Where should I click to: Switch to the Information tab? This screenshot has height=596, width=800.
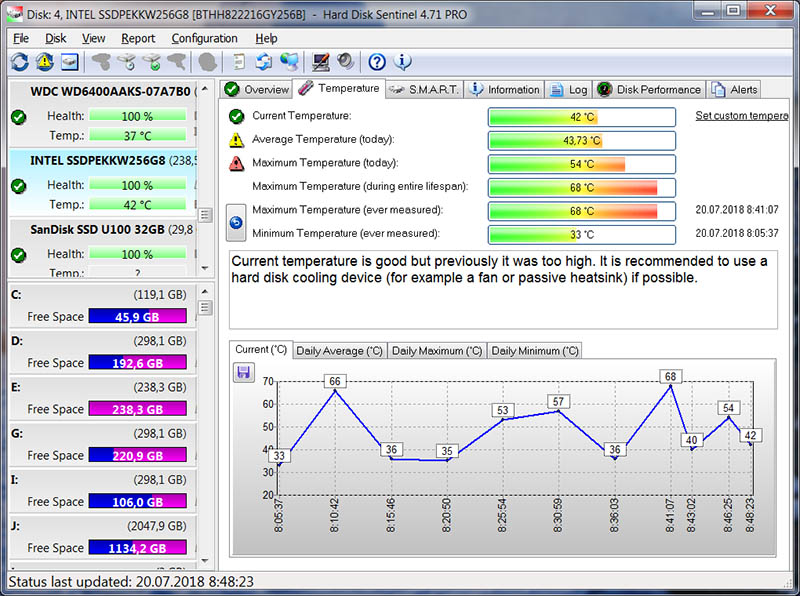[504, 89]
